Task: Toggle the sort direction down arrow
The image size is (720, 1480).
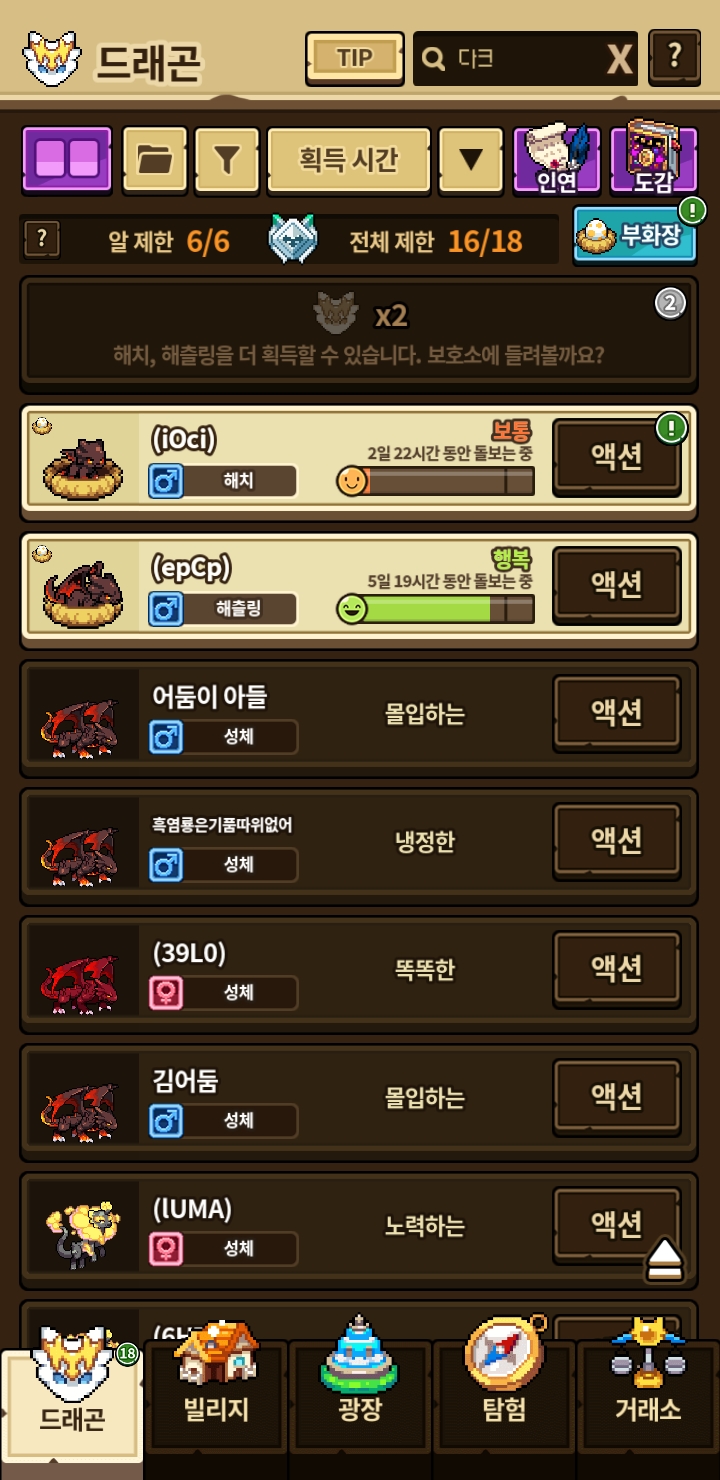Action: pos(470,158)
